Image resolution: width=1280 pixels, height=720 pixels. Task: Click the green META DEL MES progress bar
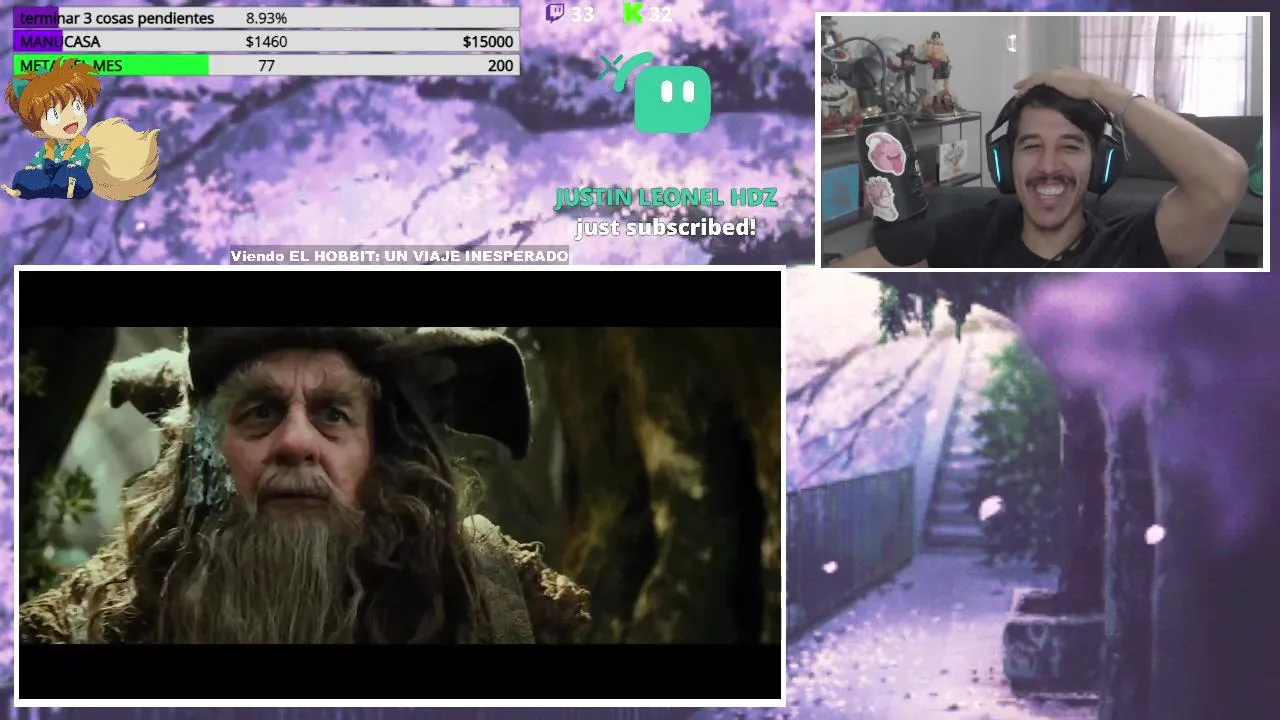click(x=266, y=66)
